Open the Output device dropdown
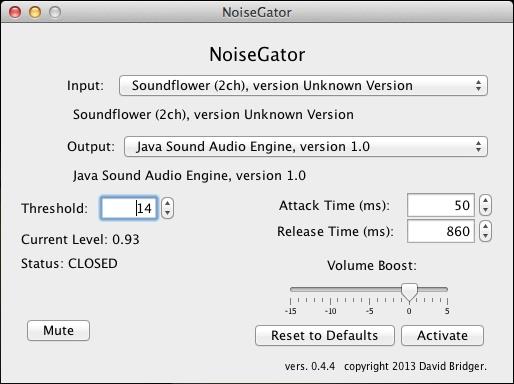The width and height of the screenshot is (514, 384). coord(306,147)
